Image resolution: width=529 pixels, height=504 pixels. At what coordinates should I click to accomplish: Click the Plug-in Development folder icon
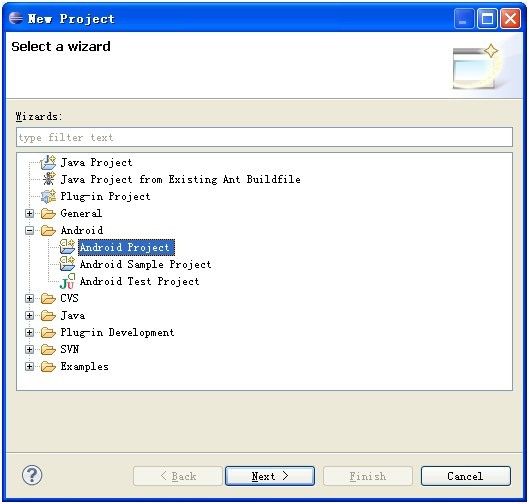tap(48, 333)
